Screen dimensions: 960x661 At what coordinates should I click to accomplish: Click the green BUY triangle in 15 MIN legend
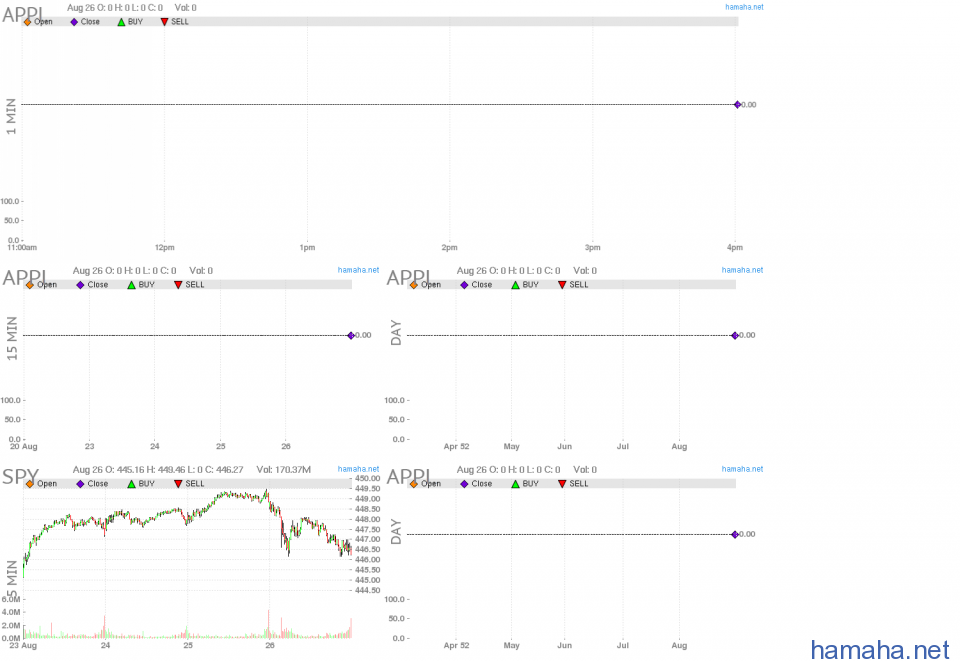click(131, 285)
